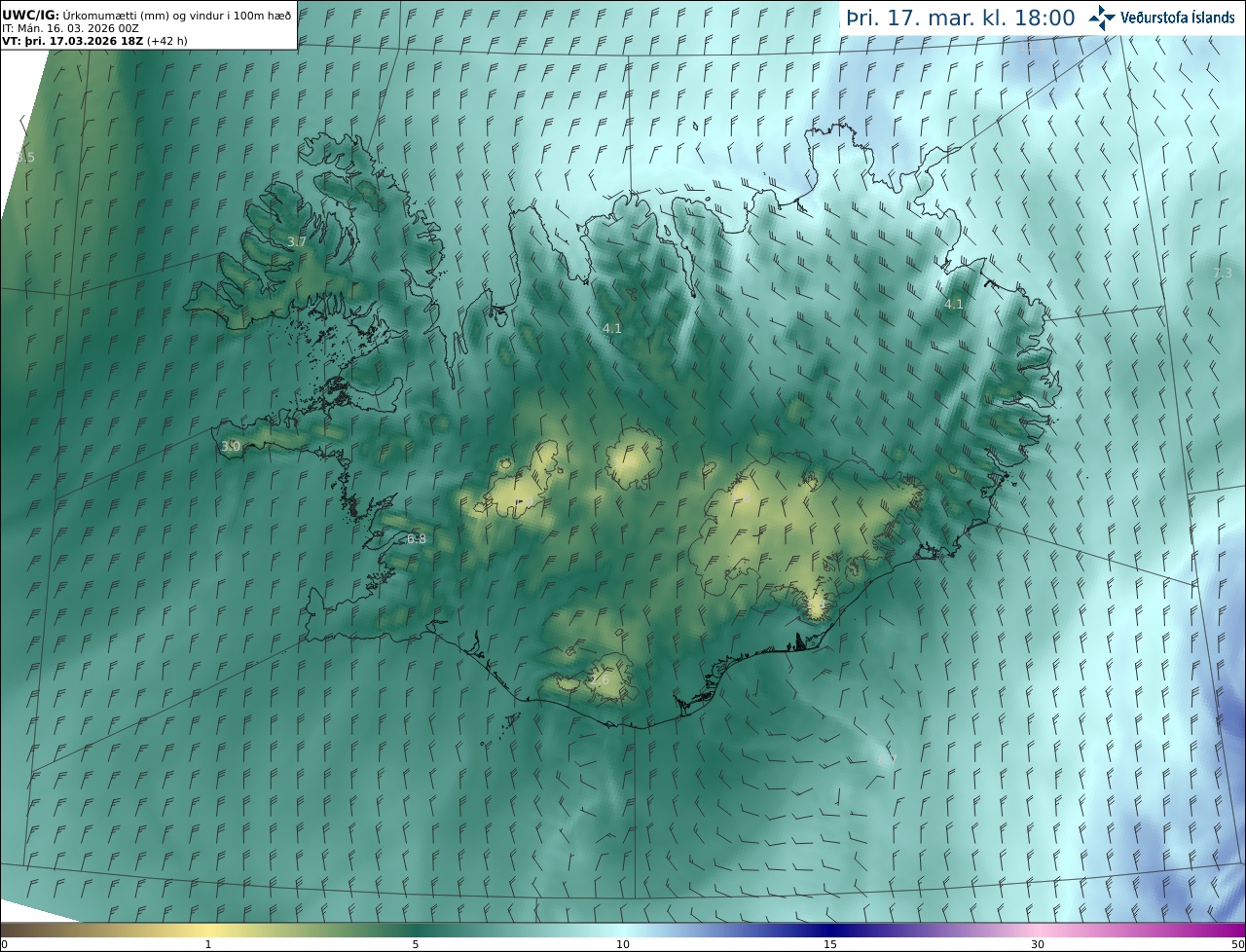This screenshot has height=952, width=1246.
Task: Click the '5' tick on the color scale
Action: tap(416, 944)
